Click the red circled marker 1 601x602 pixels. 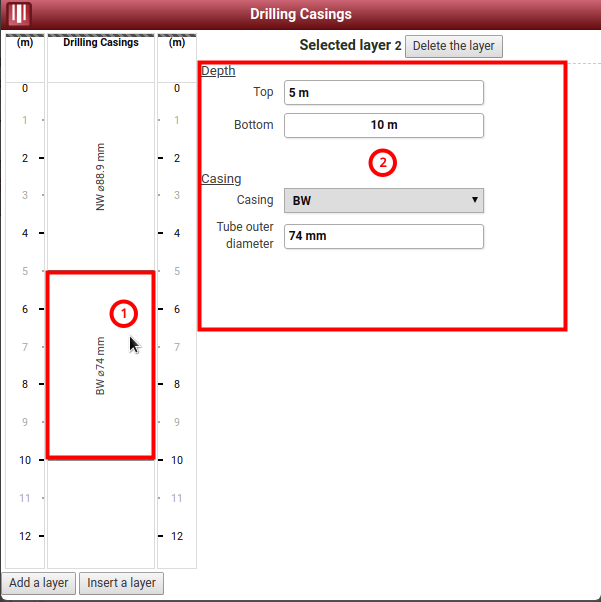(x=122, y=313)
